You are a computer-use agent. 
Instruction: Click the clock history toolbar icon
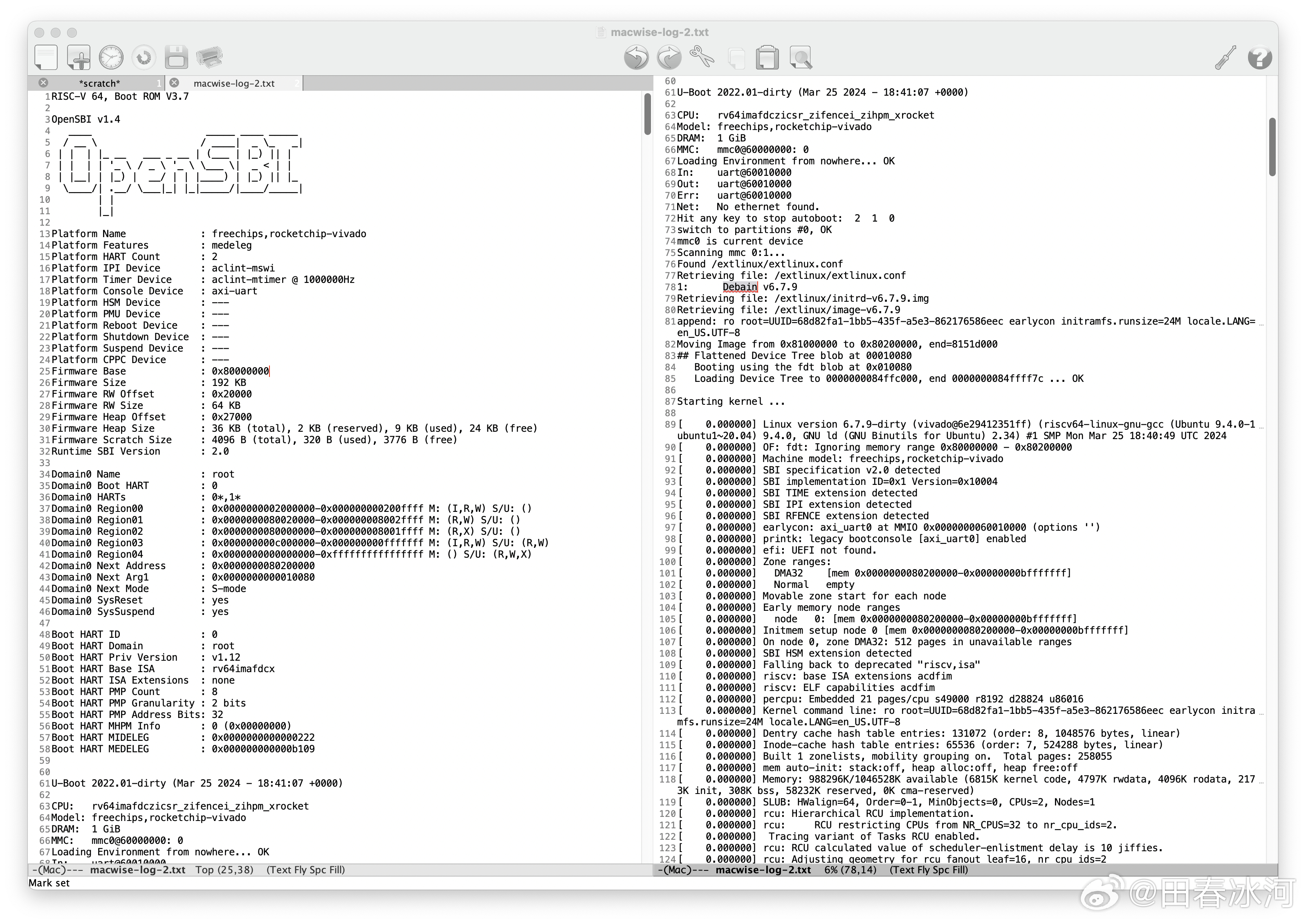pos(111,58)
